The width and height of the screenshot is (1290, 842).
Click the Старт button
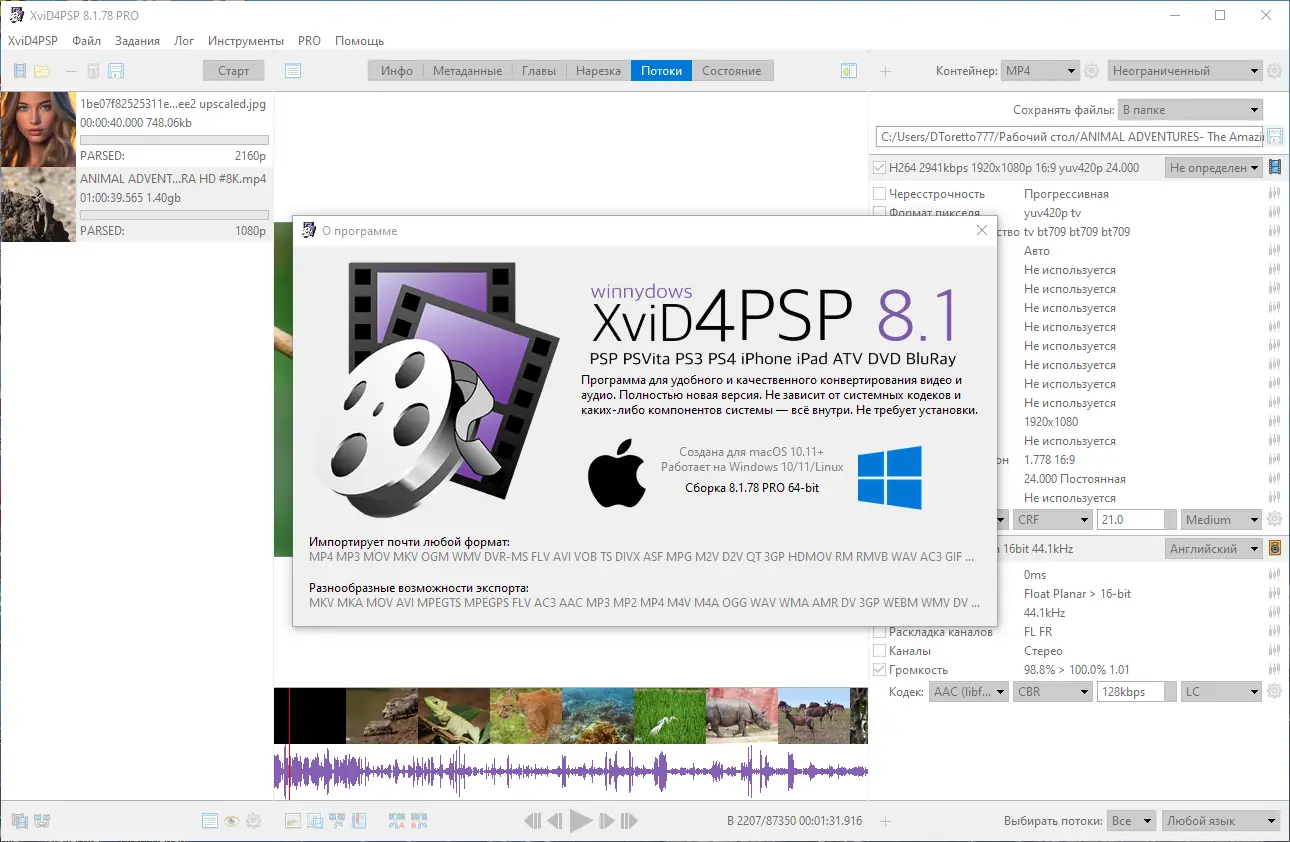pyautogui.click(x=234, y=71)
